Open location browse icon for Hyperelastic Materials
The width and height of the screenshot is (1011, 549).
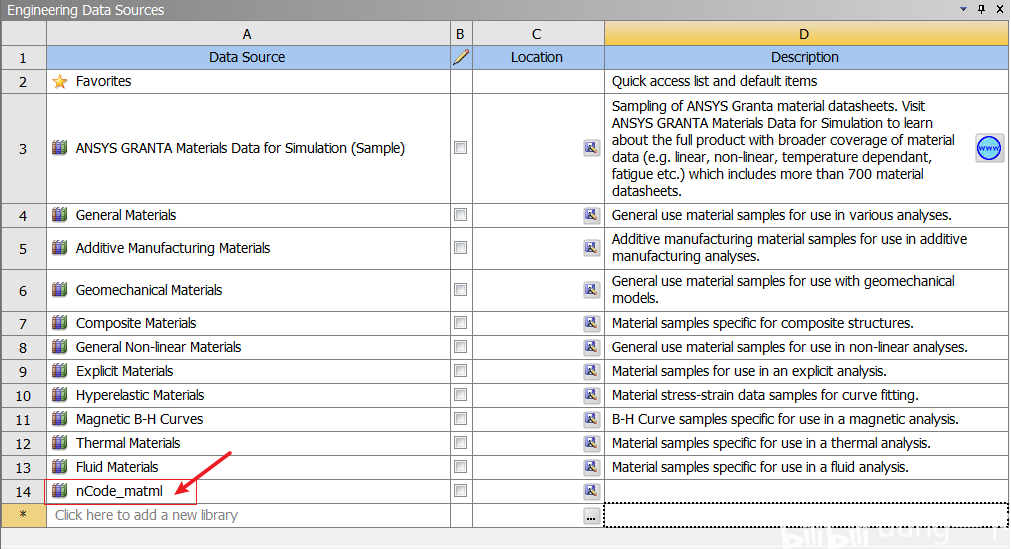(591, 395)
